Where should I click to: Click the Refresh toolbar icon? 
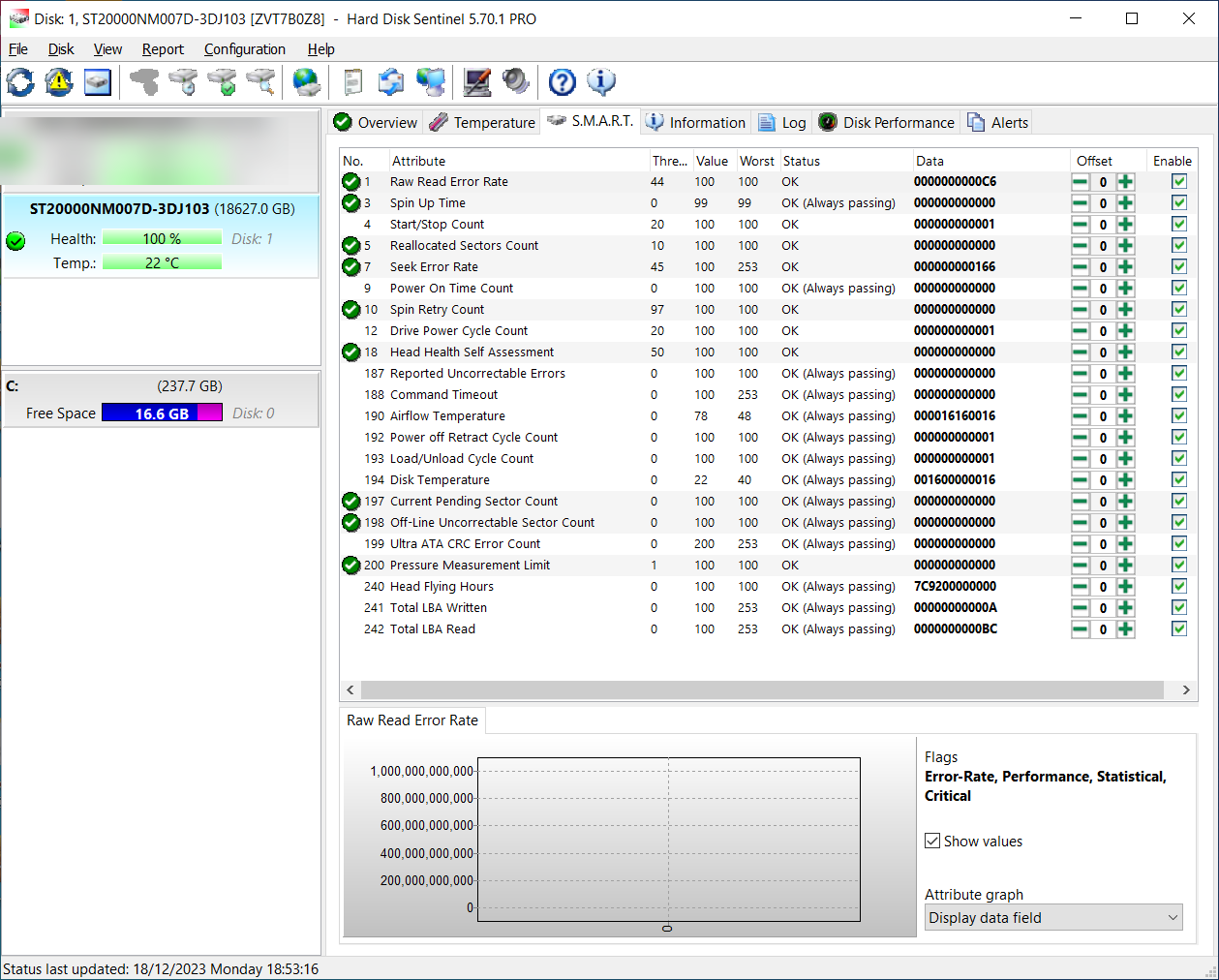(x=20, y=82)
